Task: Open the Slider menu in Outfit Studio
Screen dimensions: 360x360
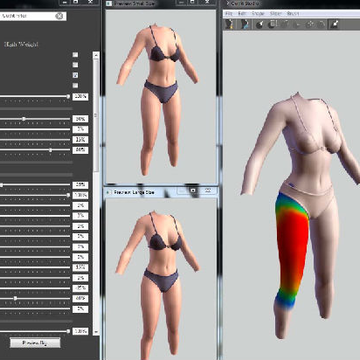Action: point(276,14)
